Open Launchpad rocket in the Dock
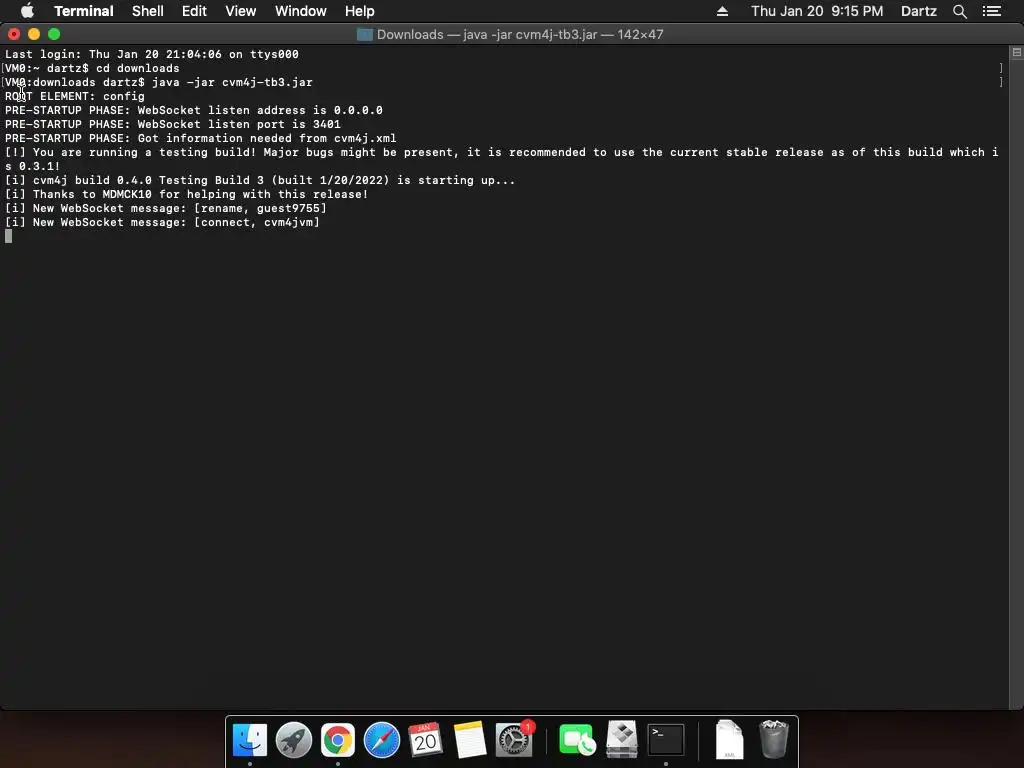1024x768 pixels. (293, 740)
